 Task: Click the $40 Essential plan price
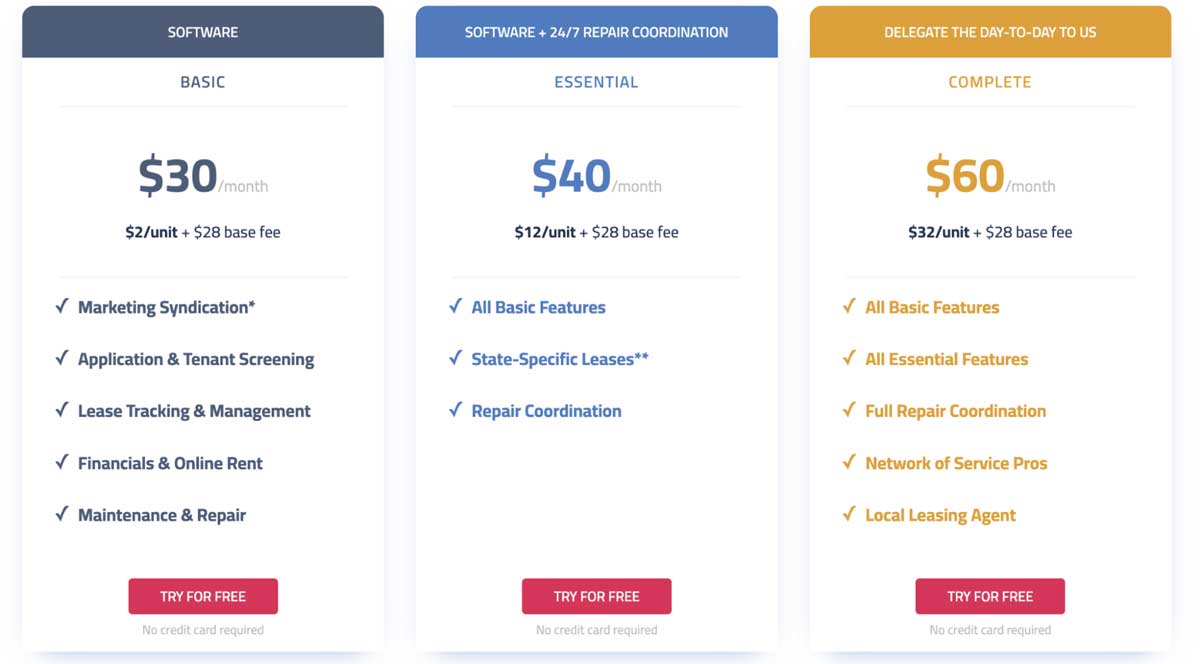[x=571, y=176]
